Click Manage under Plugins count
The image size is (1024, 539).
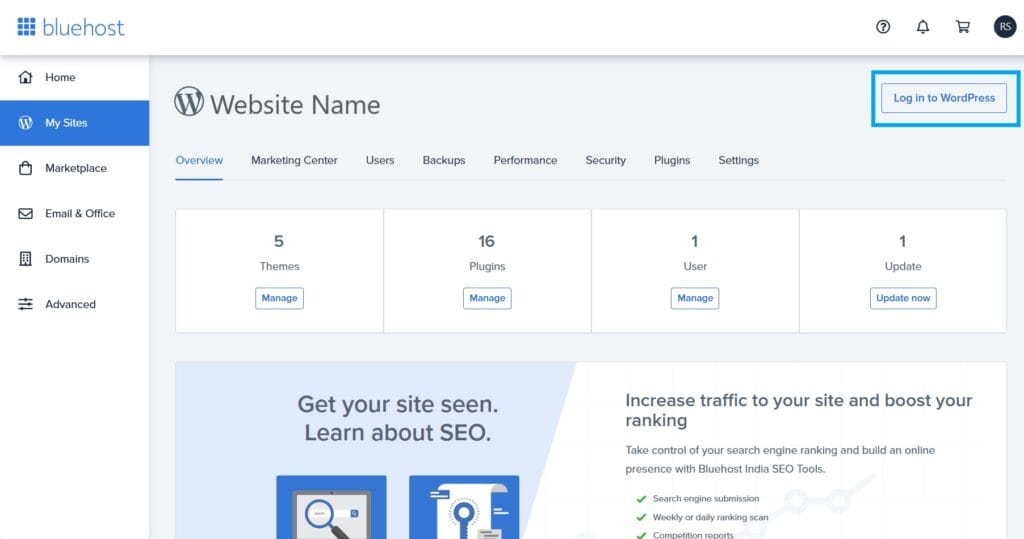(x=487, y=298)
